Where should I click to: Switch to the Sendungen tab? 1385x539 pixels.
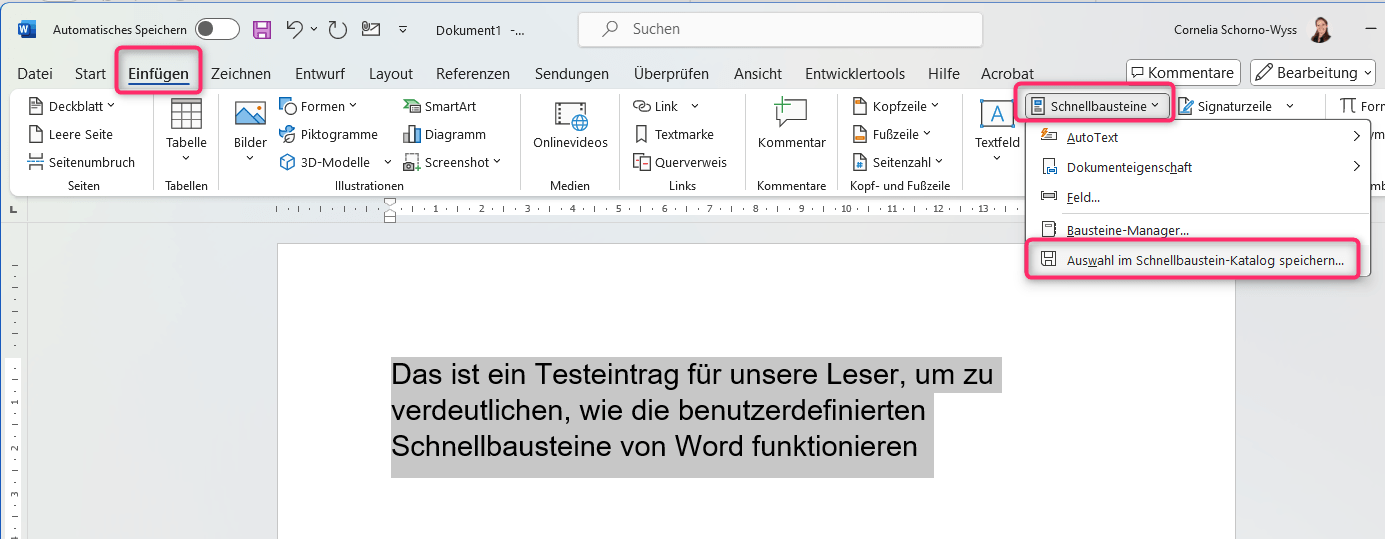point(572,73)
